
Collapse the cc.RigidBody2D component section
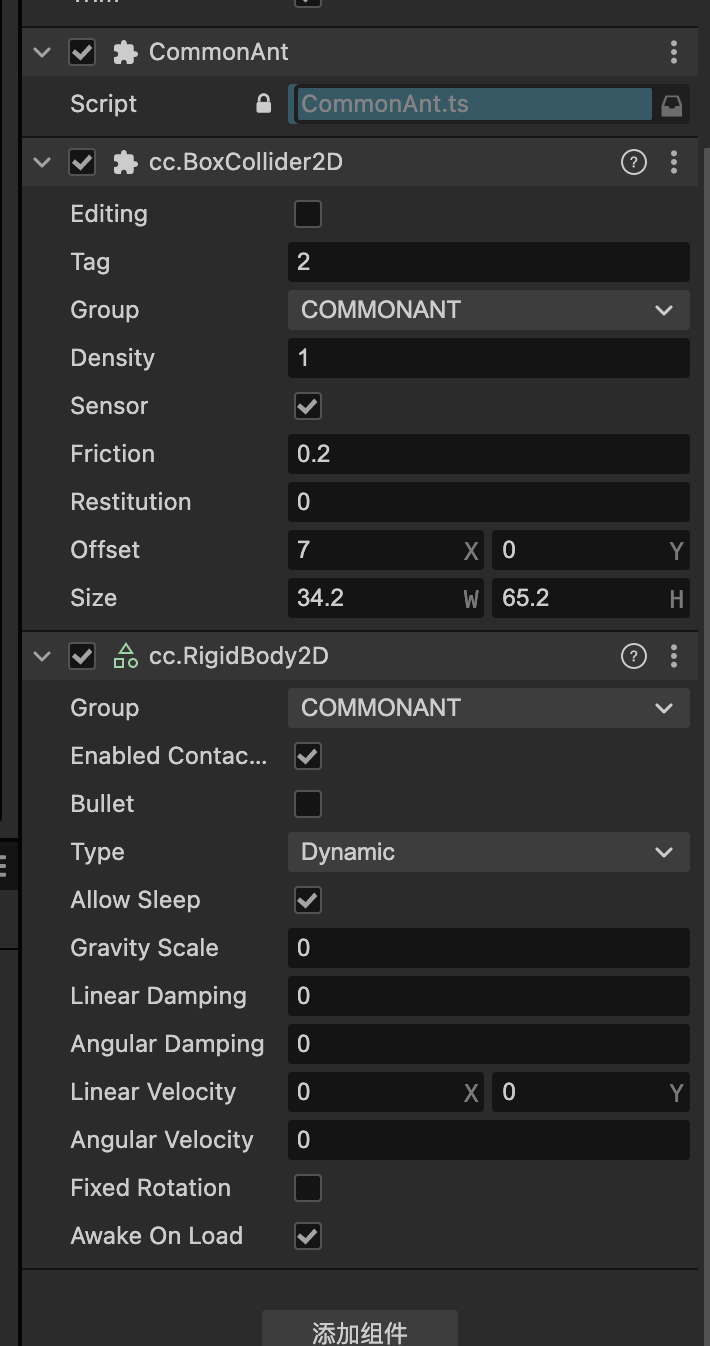pos(42,656)
